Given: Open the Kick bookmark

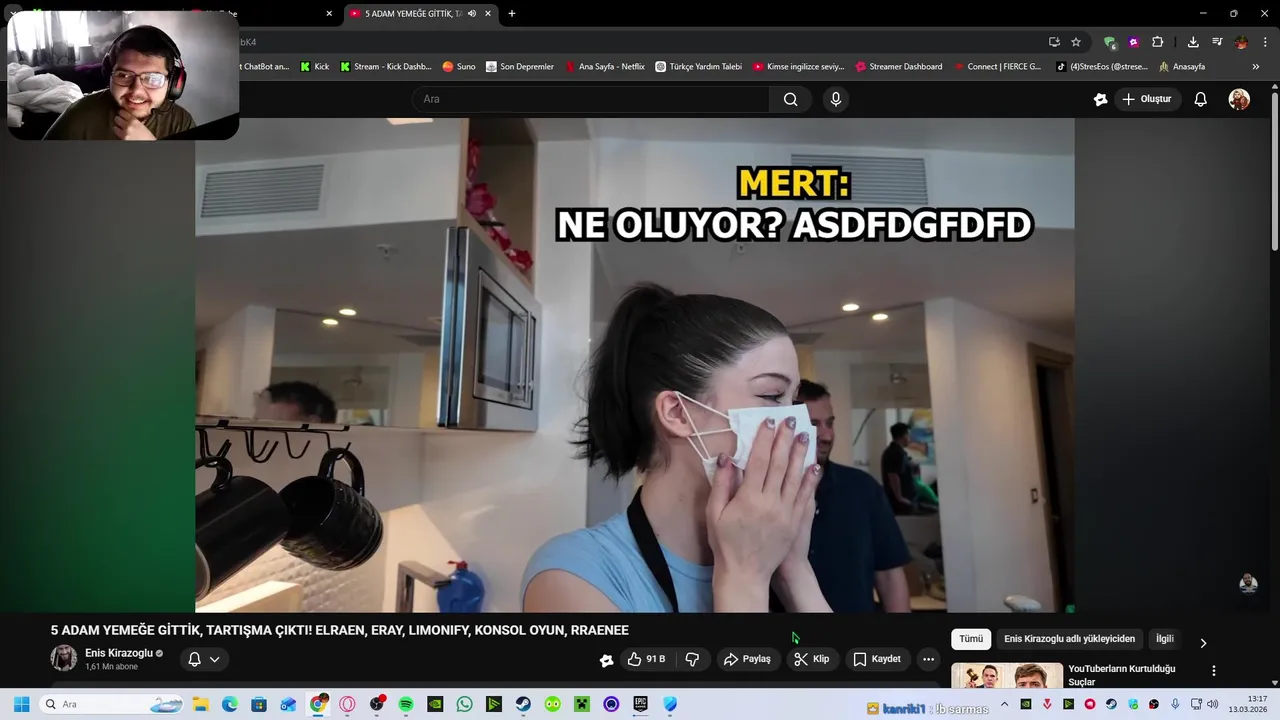Looking at the screenshot, I should coord(314,67).
